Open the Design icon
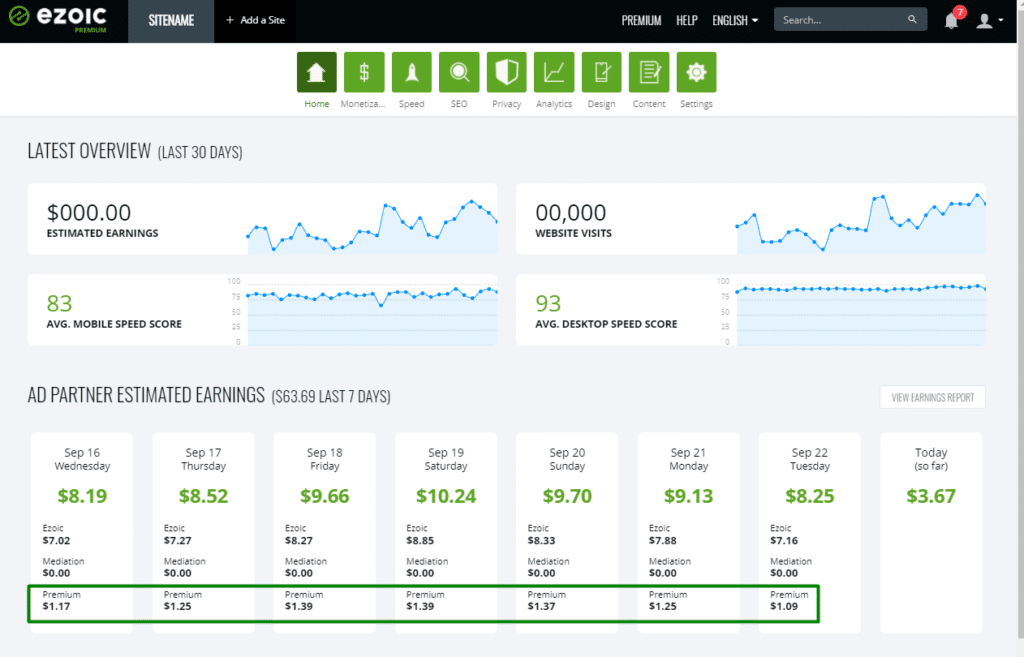This screenshot has height=657, width=1024. [x=601, y=72]
